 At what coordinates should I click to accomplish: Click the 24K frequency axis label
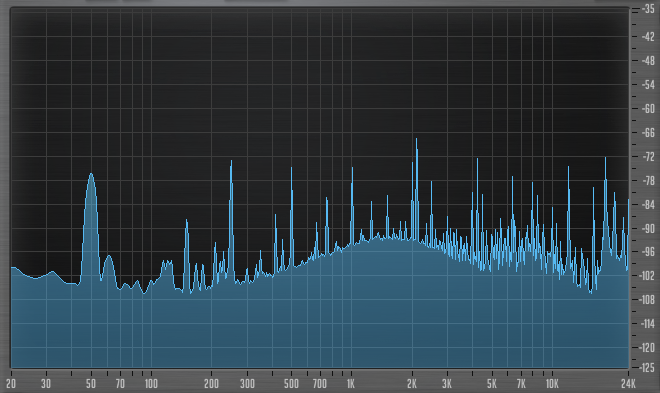tap(628, 384)
